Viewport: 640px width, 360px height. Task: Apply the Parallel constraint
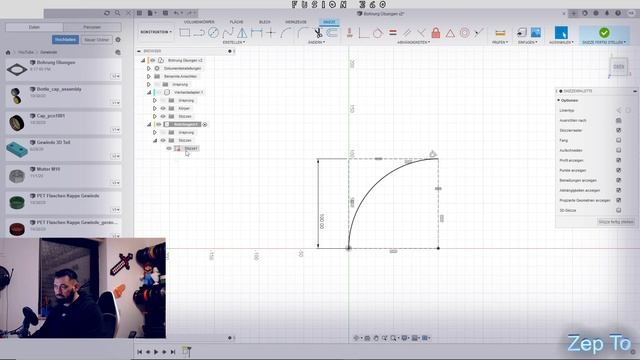(407, 33)
